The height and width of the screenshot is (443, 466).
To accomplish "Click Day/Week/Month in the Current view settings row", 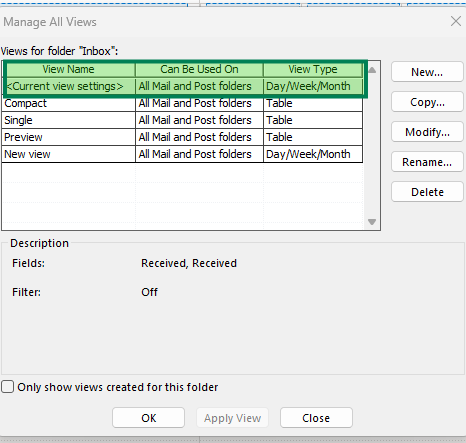I will (313, 86).
